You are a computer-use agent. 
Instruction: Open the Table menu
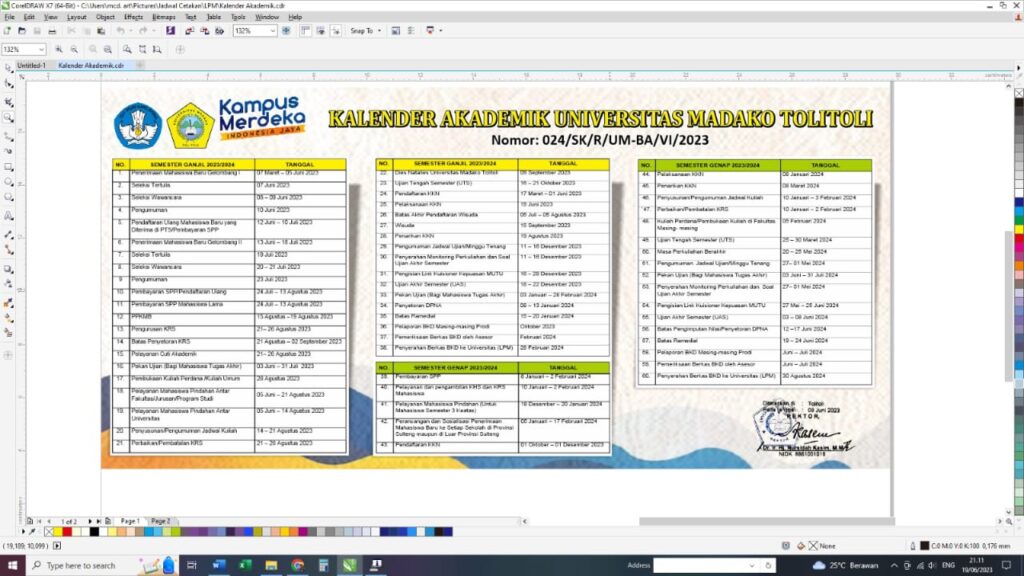click(x=214, y=17)
